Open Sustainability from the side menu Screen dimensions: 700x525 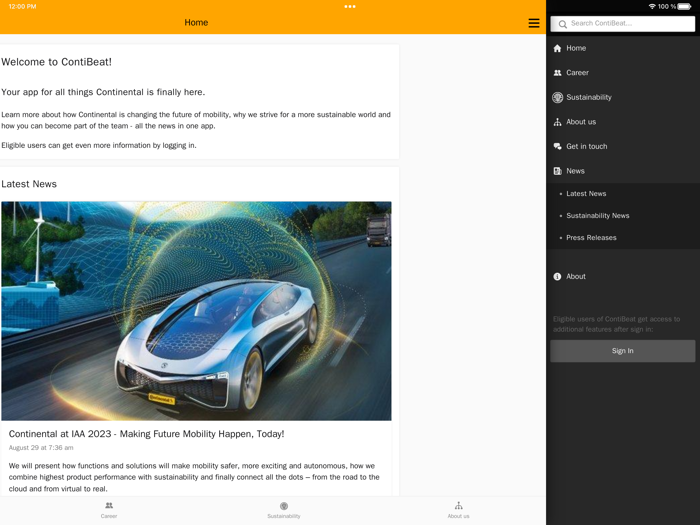click(623, 97)
